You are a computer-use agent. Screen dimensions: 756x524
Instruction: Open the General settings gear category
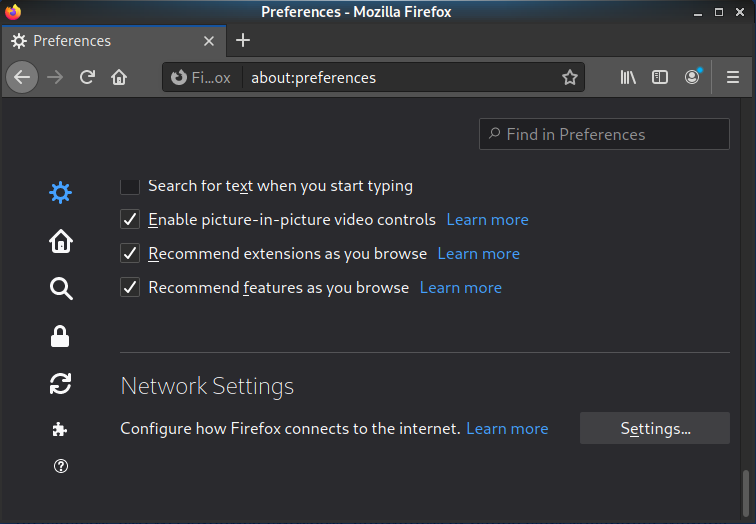[x=61, y=193]
